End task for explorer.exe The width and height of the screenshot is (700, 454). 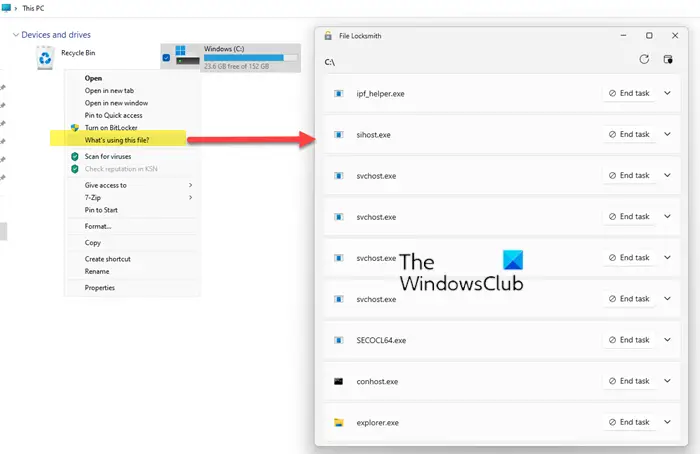(x=629, y=422)
